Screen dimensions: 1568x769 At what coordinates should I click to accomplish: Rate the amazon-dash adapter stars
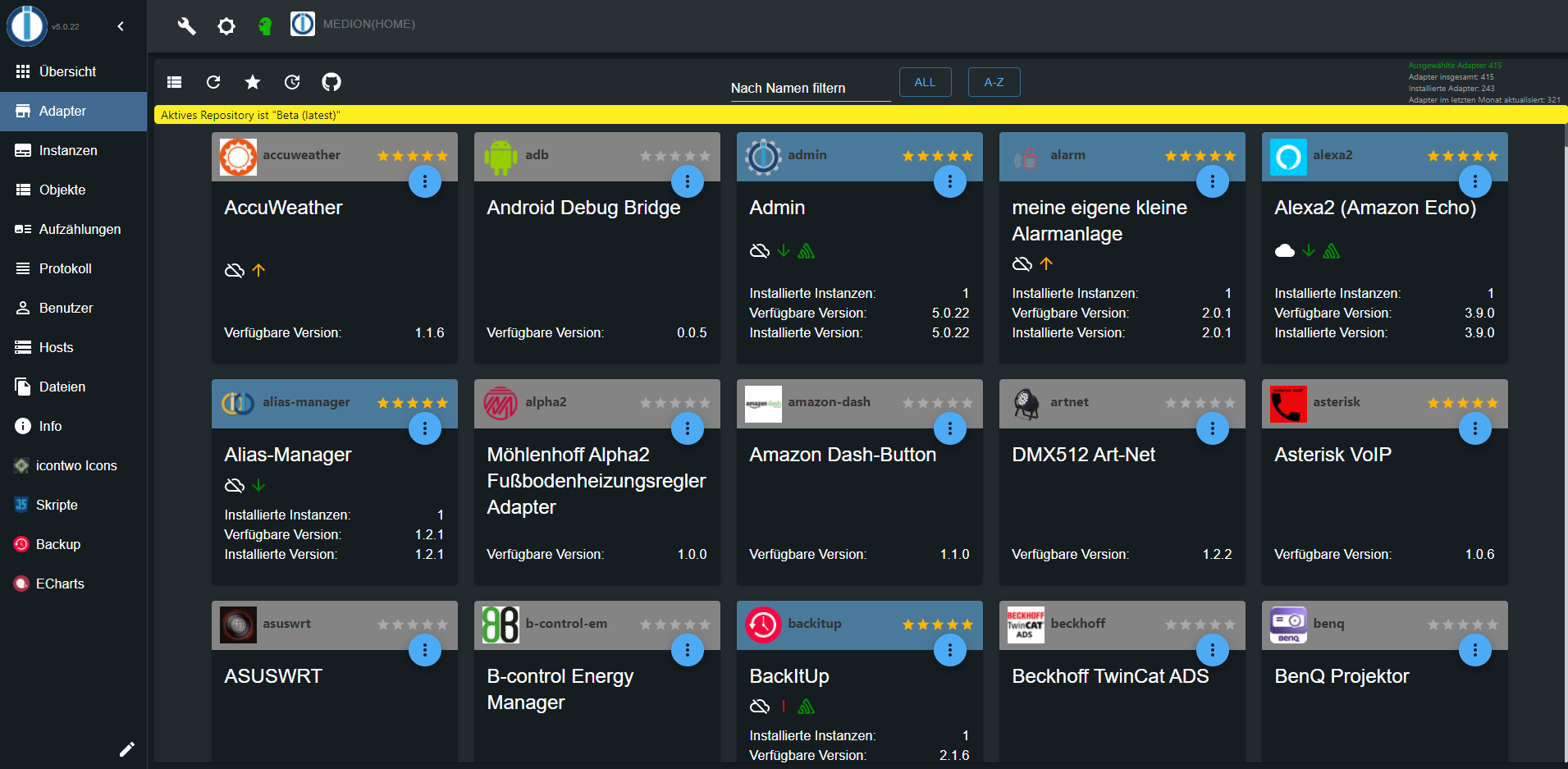coord(938,403)
